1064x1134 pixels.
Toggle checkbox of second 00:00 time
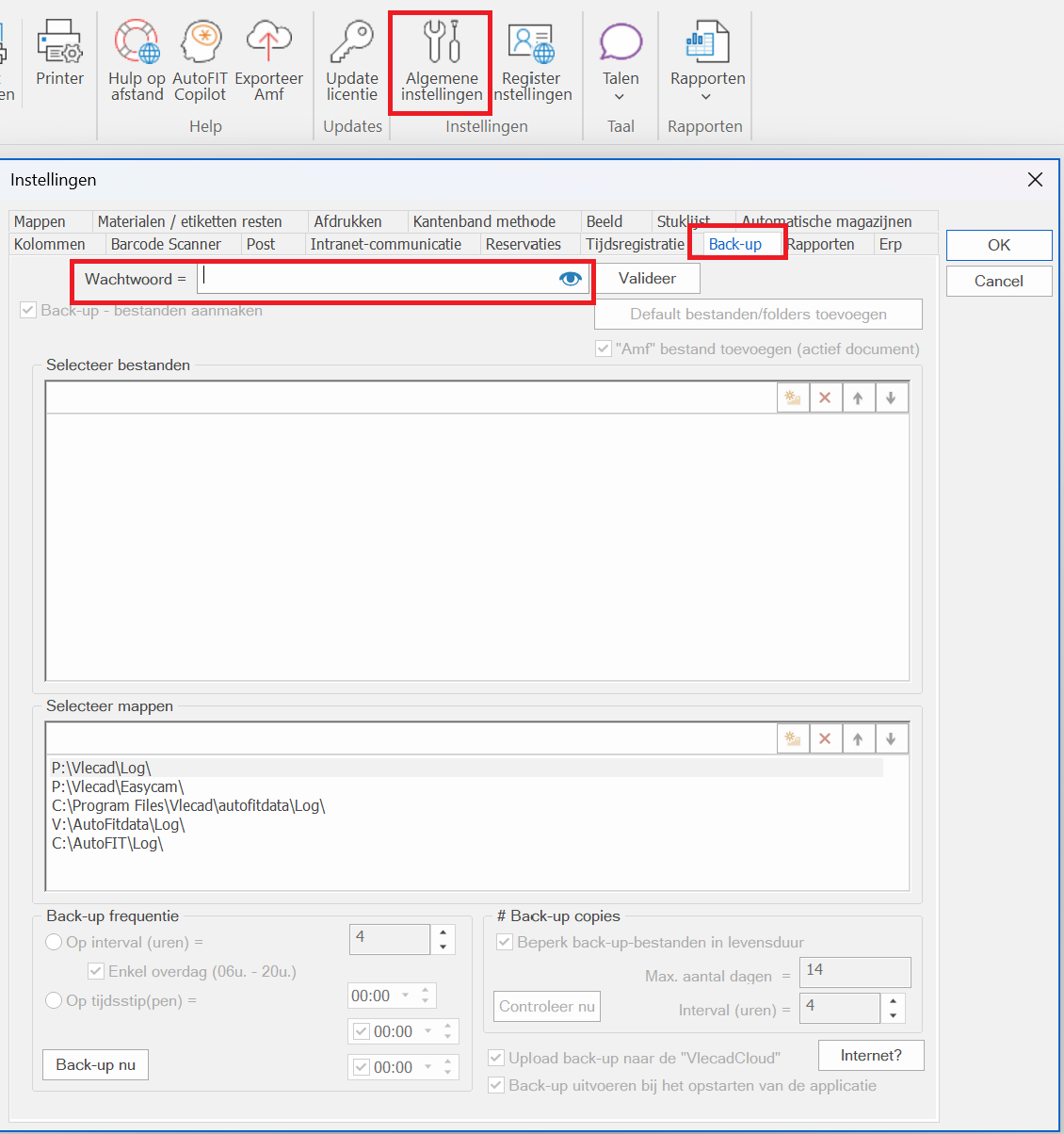(x=361, y=1031)
